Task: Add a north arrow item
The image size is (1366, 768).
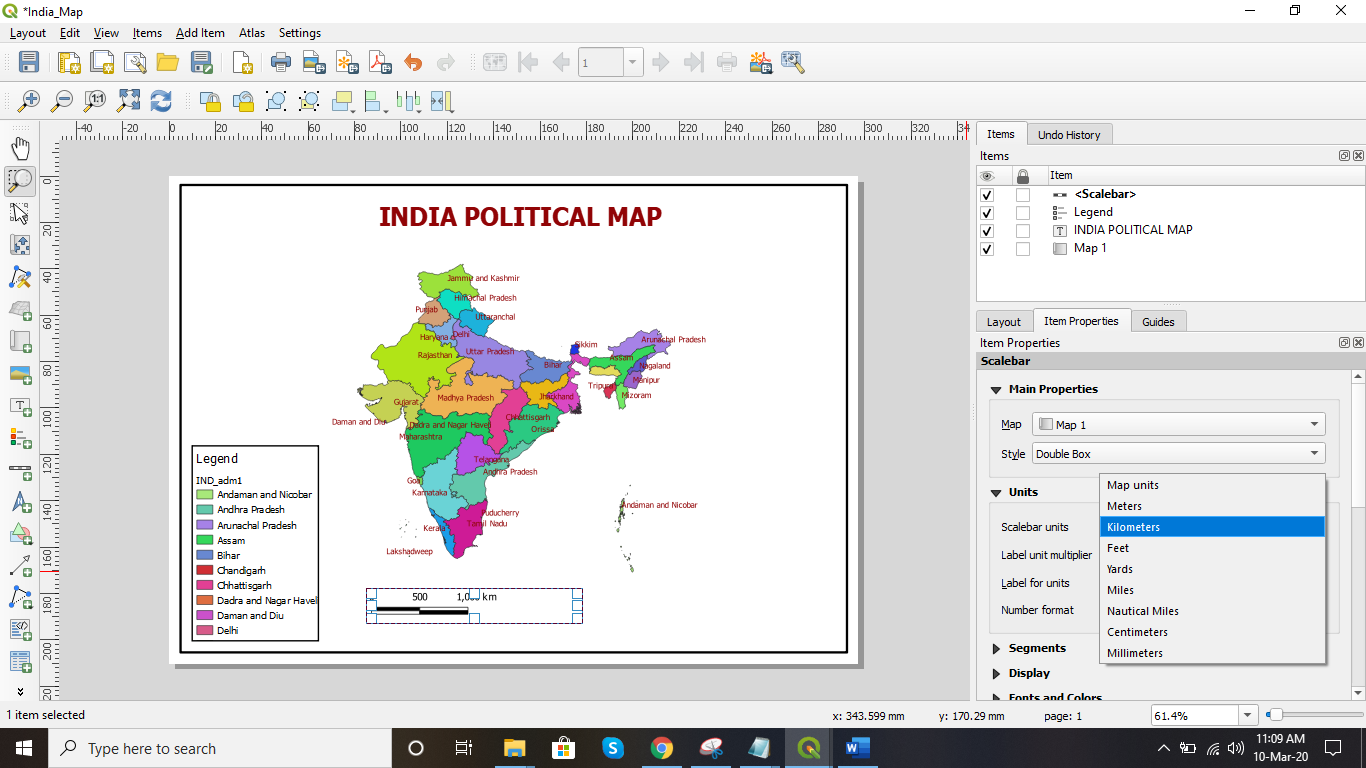Action: (20, 501)
